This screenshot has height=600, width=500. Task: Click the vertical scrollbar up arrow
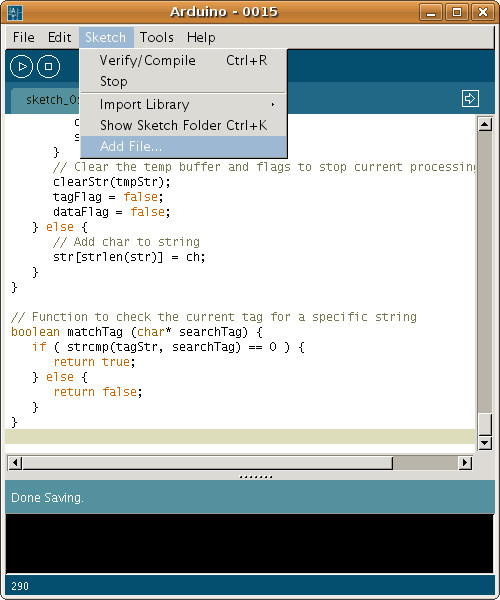point(485,124)
